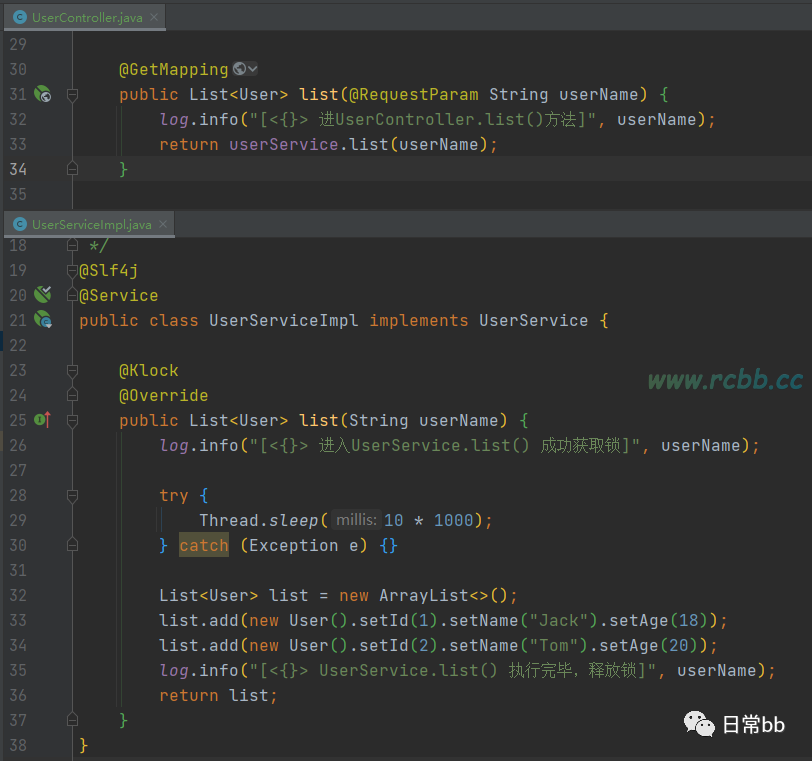Click the fold end marker on line 37
812x761 pixels.
[x=72, y=720]
